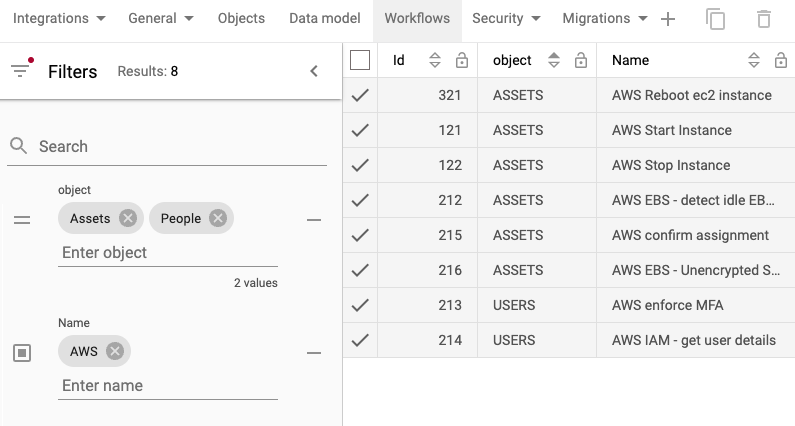Open AWS Reboot ec2 instance workflow
The width and height of the screenshot is (795, 426).
(692, 95)
